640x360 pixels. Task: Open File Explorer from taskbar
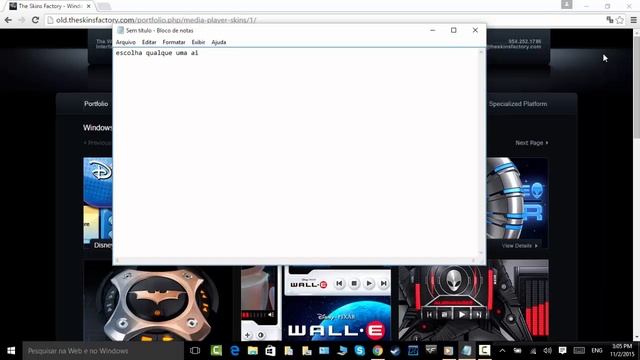coord(253,351)
